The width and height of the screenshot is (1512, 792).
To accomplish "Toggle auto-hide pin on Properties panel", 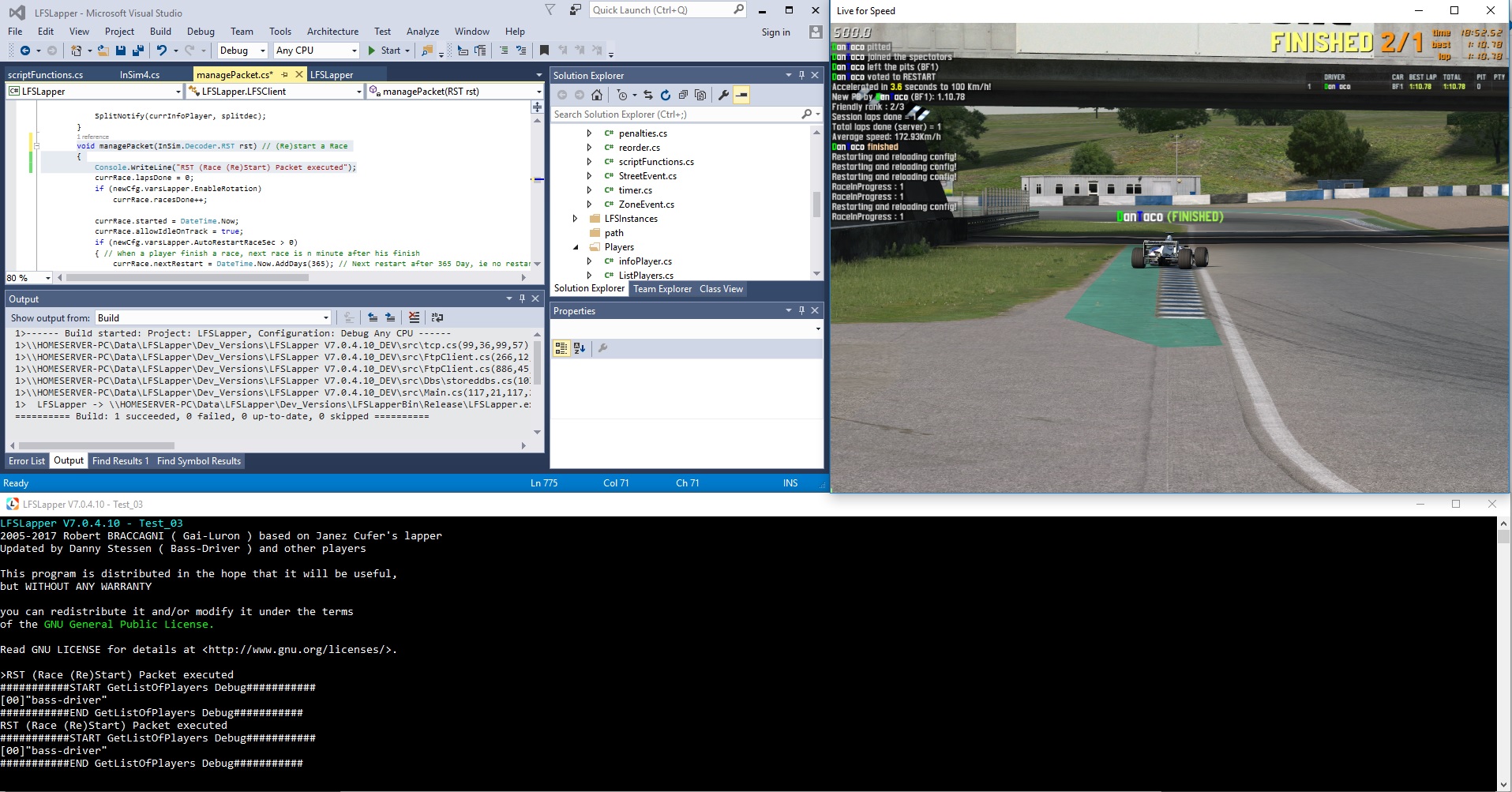I will pyautogui.click(x=801, y=310).
